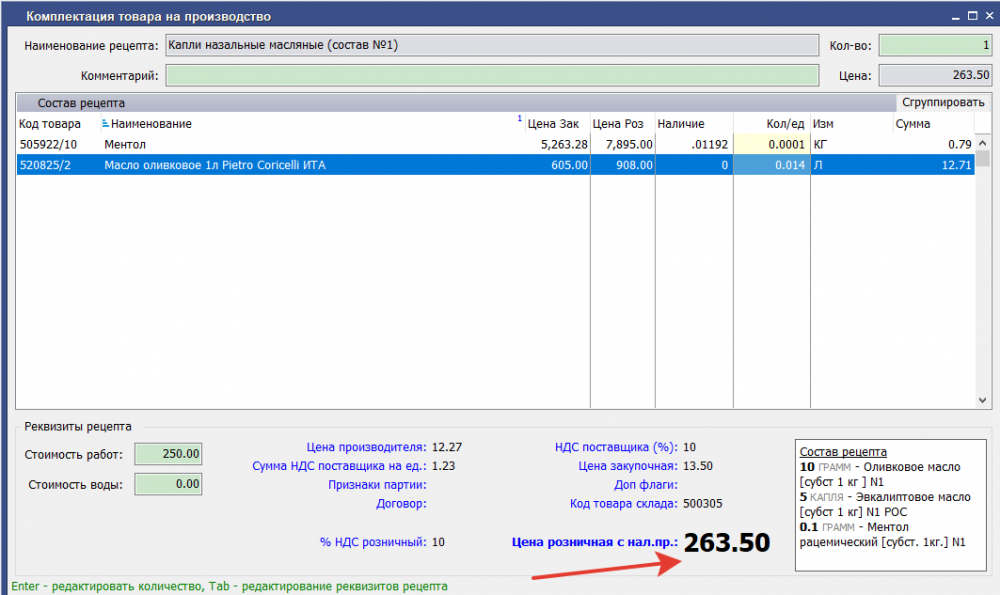The height and width of the screenshot is (595, 1000).
Task: Click the Сумма НДС поставщика value 1.23
Action: click(x=443, y=466)
